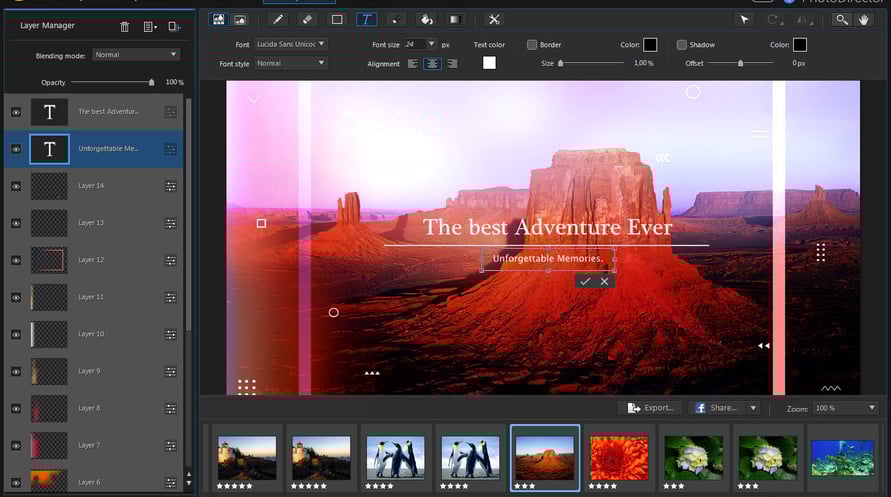Open the Shadow color swatch
891x497 pixels.
(800, 45)
